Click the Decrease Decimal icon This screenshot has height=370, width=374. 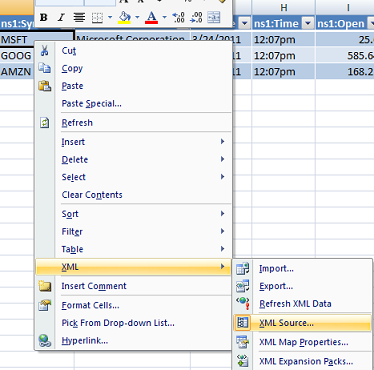[x=196, y=17]
